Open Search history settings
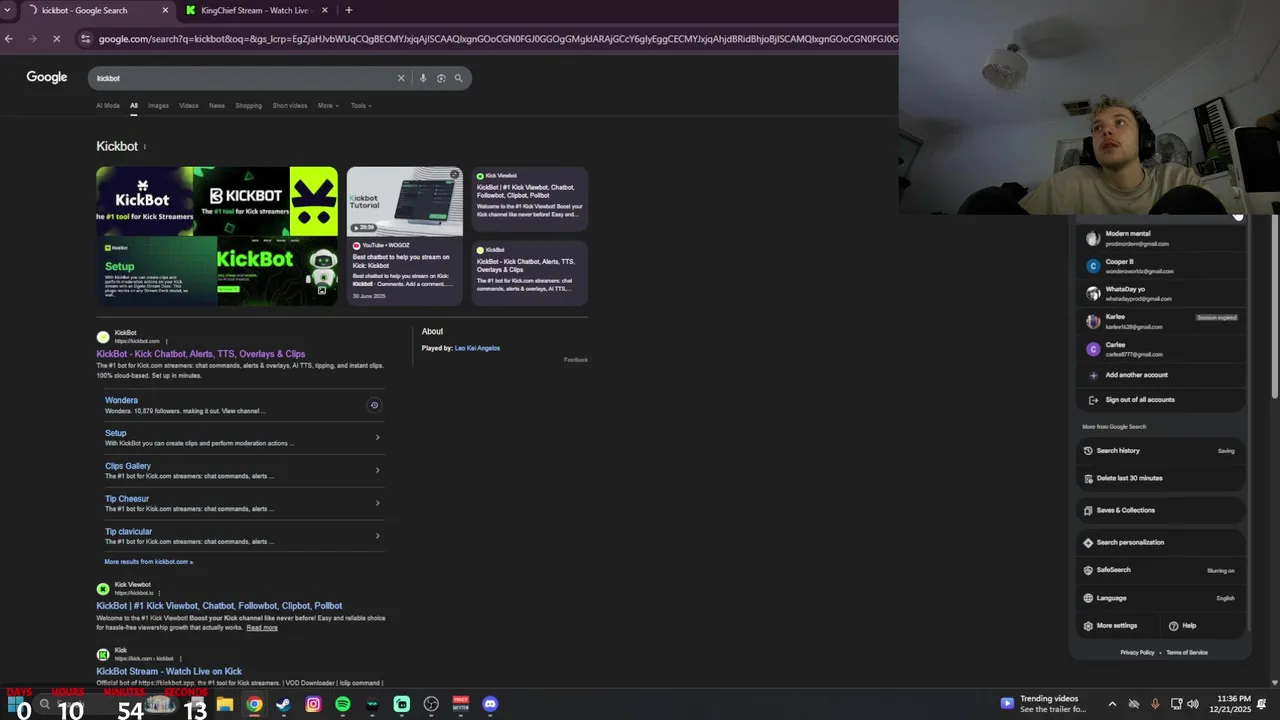Image resolution: width=1280 pixels, height=720 pixels. tap(1162, 451)
